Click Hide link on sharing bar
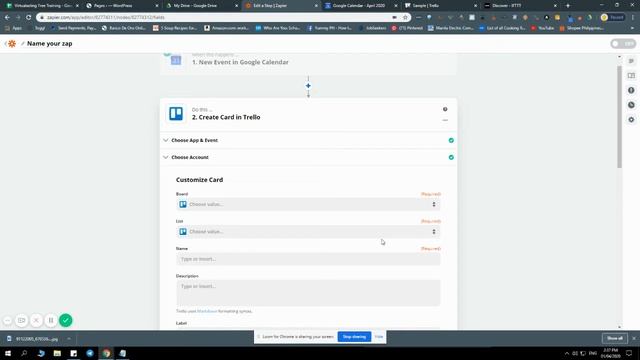 [x=379, y=337]
